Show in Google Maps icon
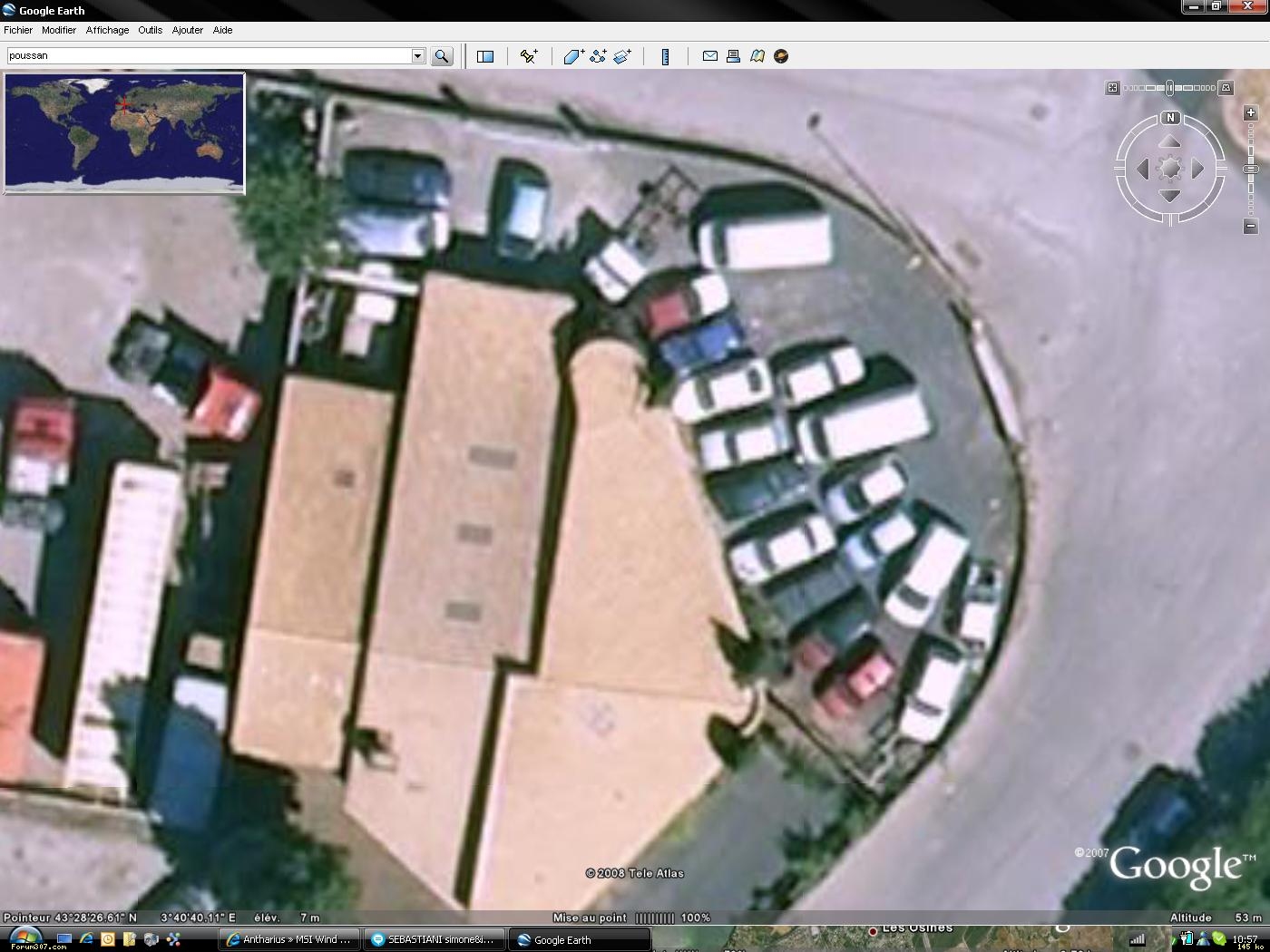This screenshot has width=1270, height=952. 757,56
